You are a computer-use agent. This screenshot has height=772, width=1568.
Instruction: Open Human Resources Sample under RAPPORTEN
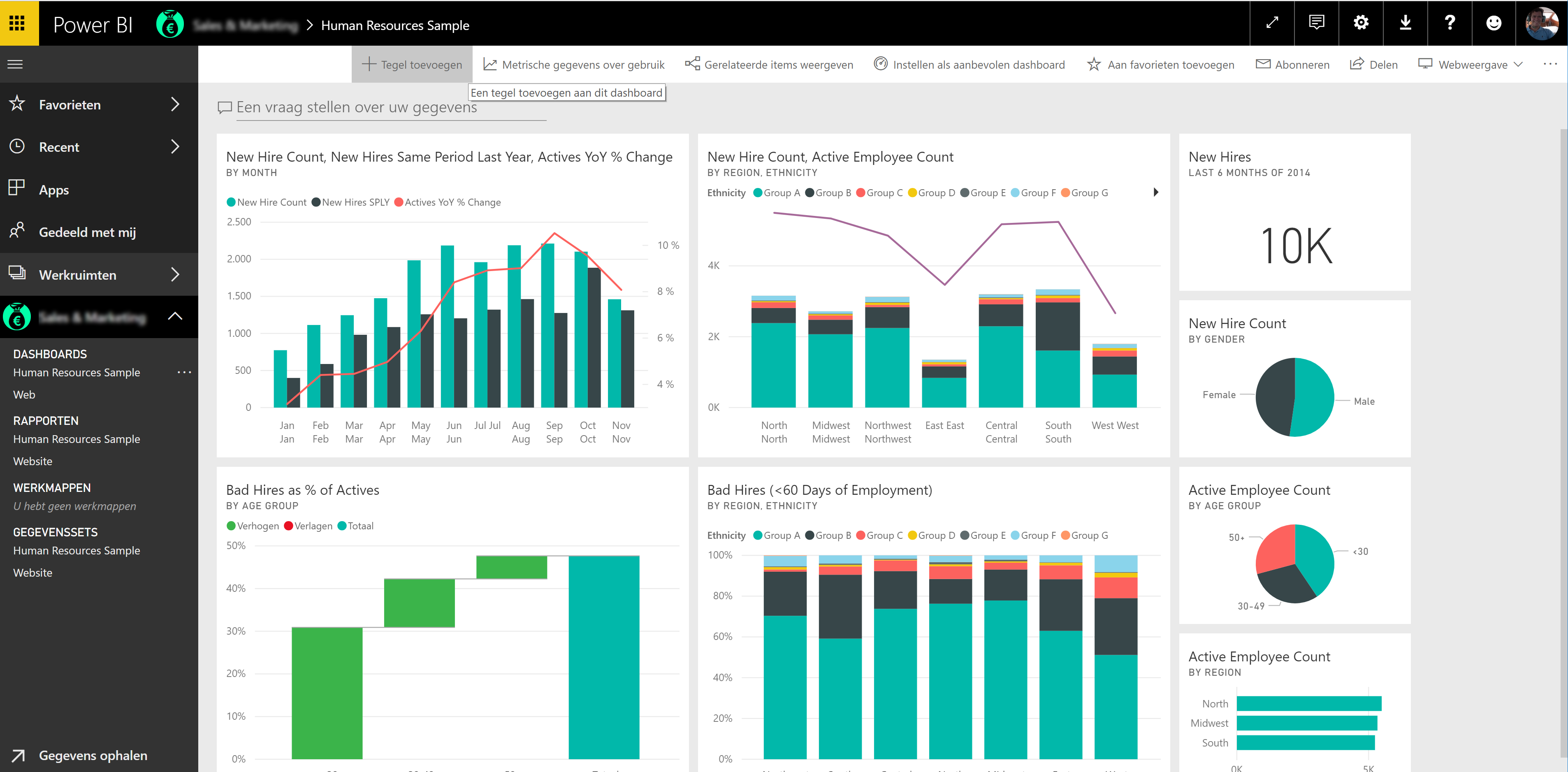click(x=77, y=439)
